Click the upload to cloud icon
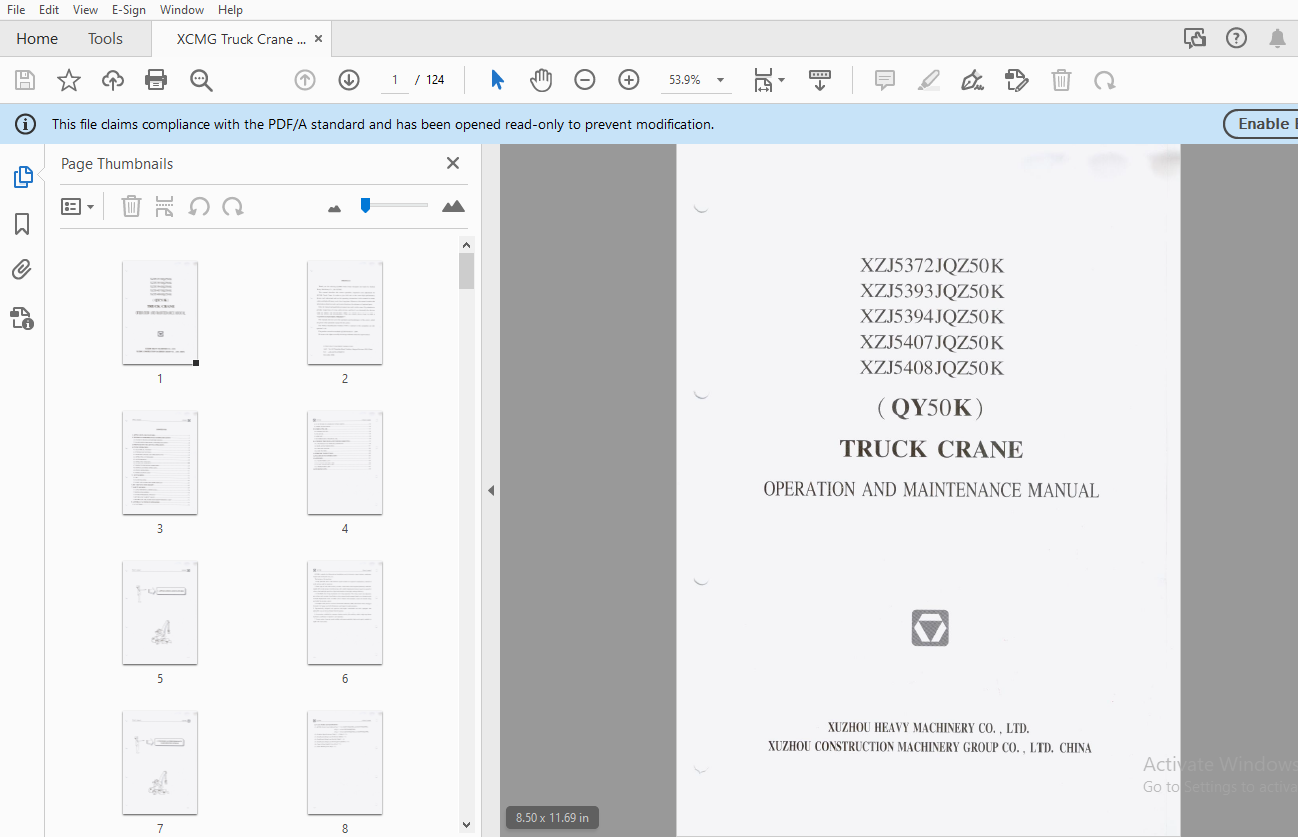The width and height of the screenshot is (1298, 837). (113, 80)
